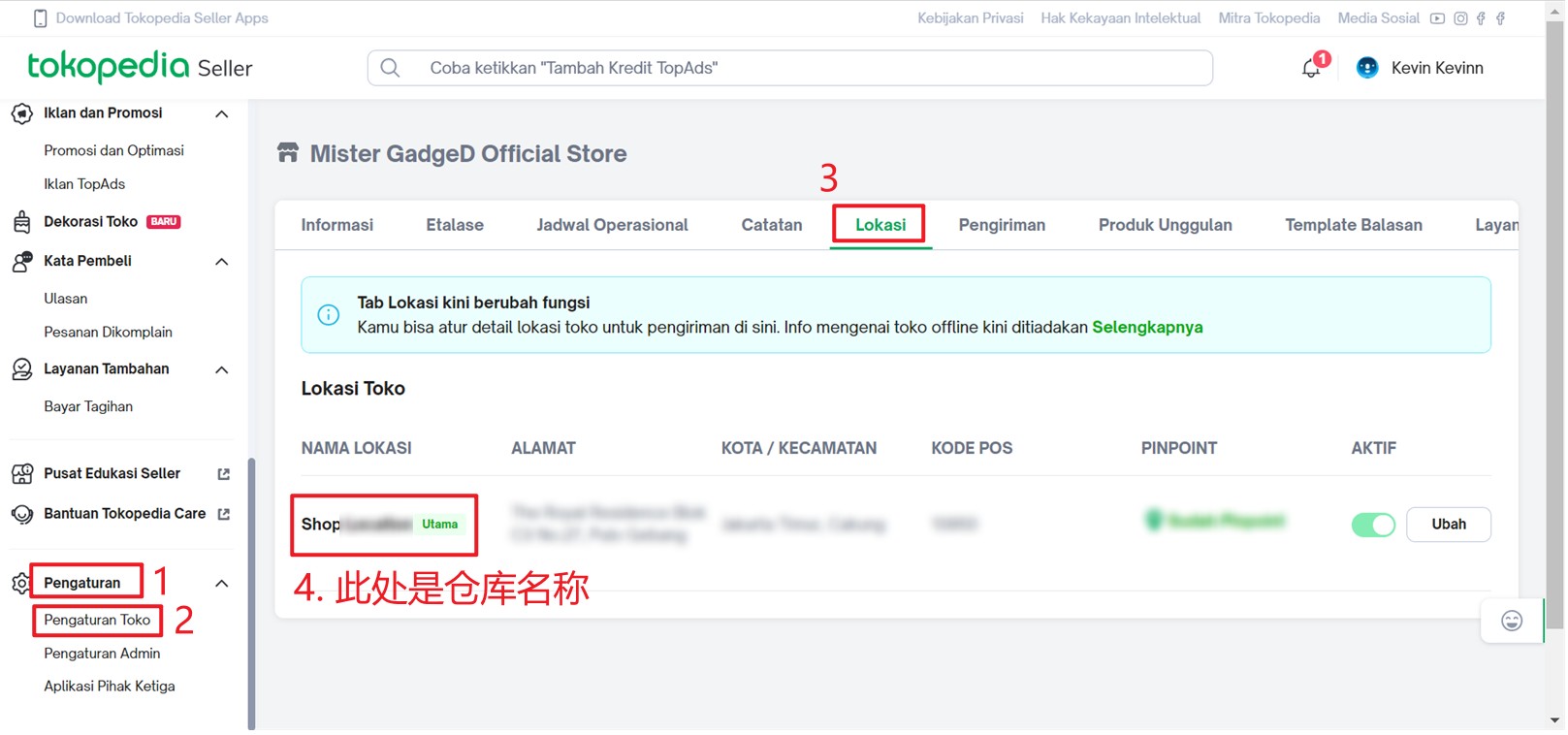Click the Ubah button for the Shop location

(x=1449, y=525)
